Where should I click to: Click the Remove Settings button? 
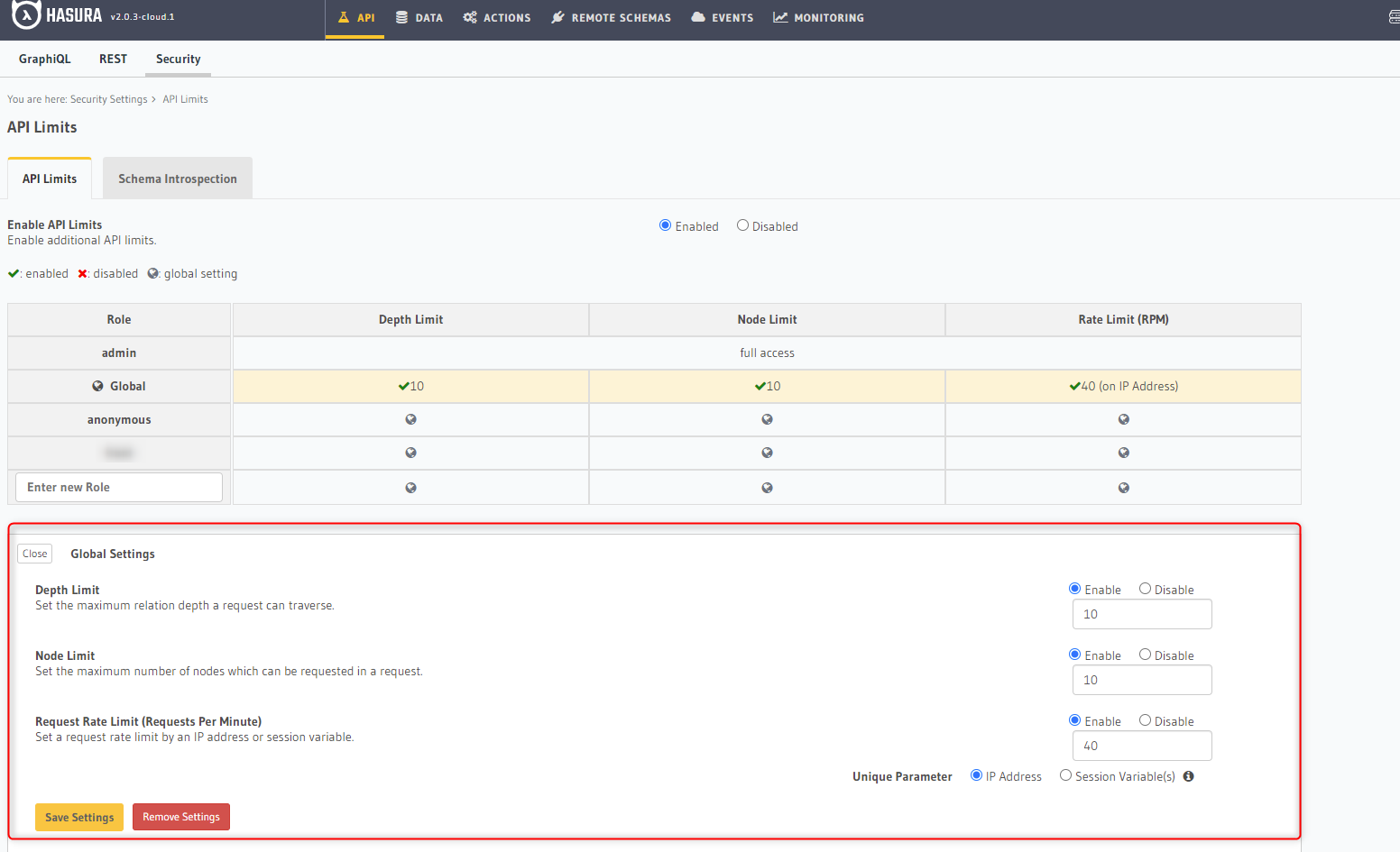[180, 817]
